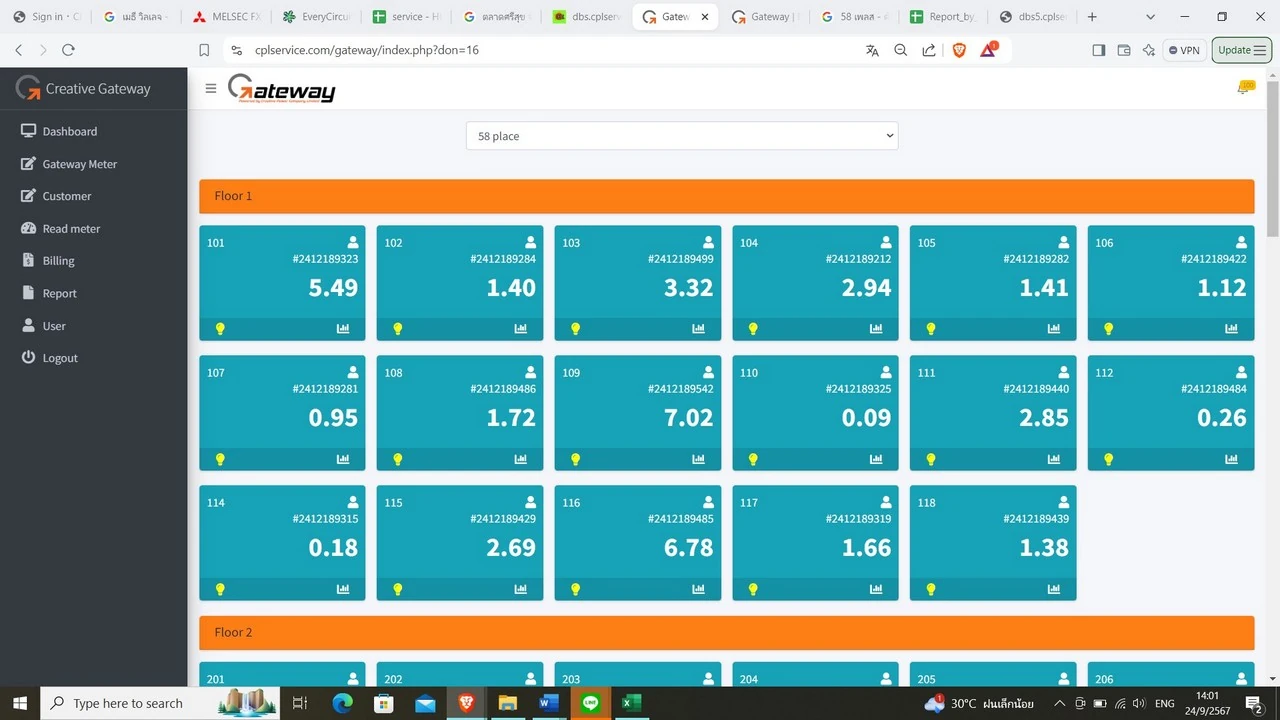Switch to the MELSEC FX browser tab
The height and width of the screenshot is (720, 1280).
coord(225,17)
